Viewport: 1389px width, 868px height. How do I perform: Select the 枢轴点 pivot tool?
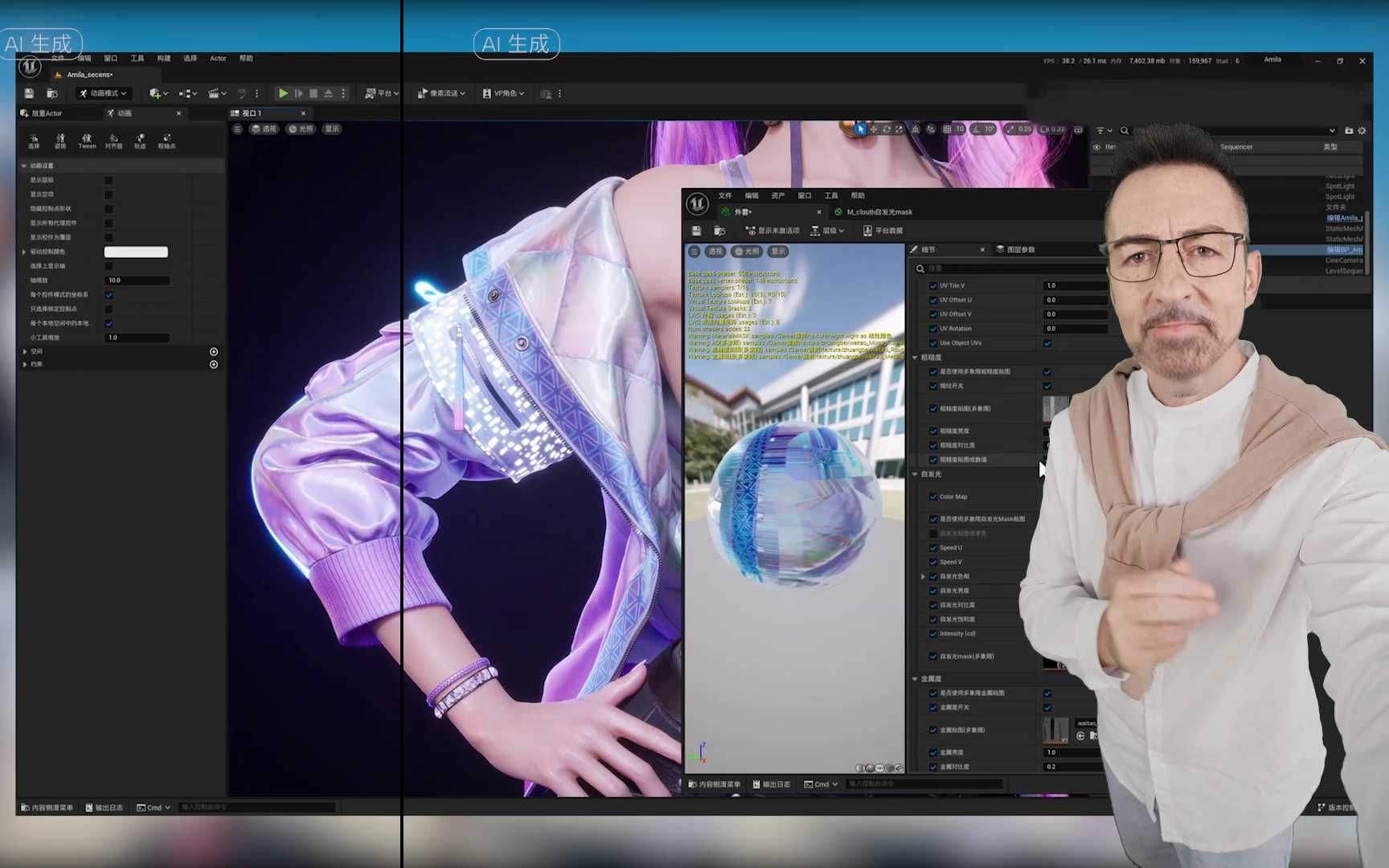click(166, 141)
